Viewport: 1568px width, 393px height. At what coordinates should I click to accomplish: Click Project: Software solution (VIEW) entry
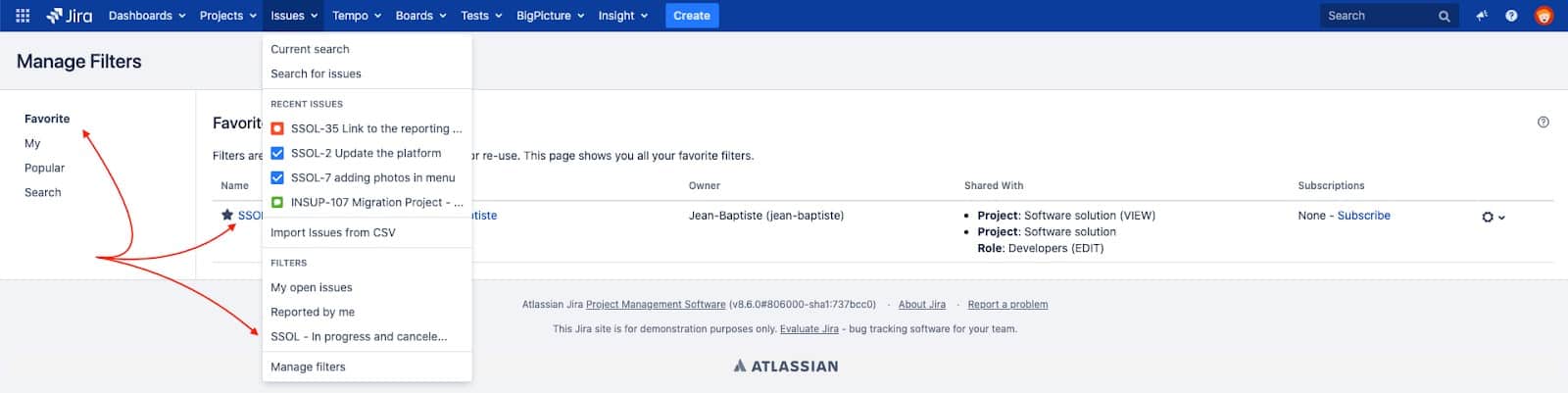point(1066,216)
